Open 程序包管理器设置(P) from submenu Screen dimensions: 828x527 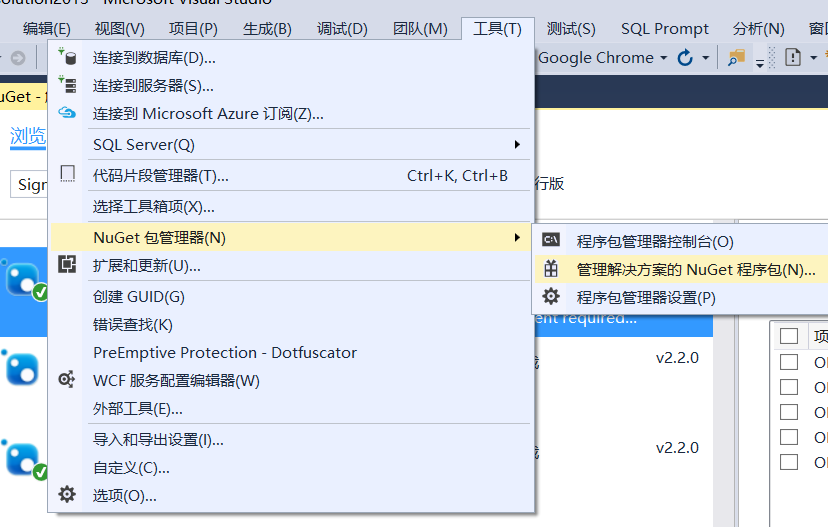(681, 297)
